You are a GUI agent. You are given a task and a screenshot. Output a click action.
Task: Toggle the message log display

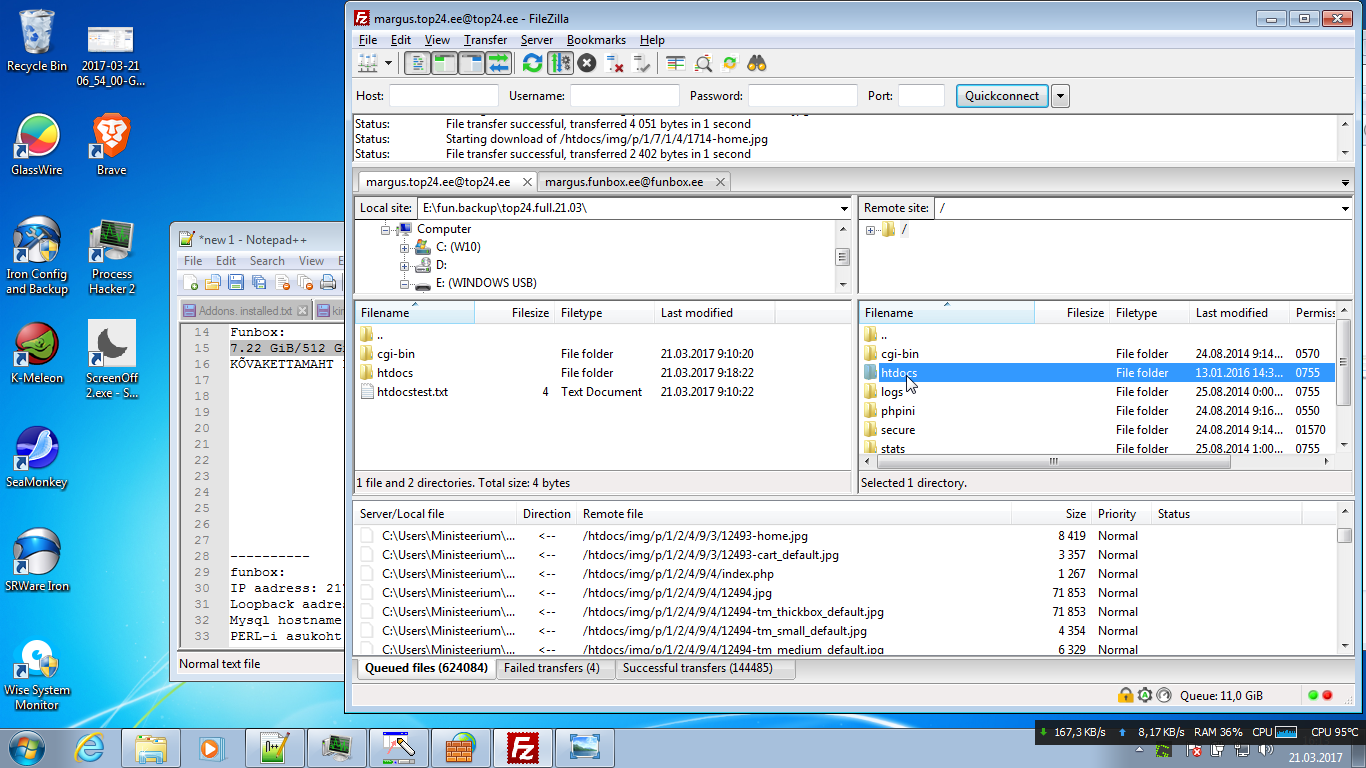tap(418, 64)
